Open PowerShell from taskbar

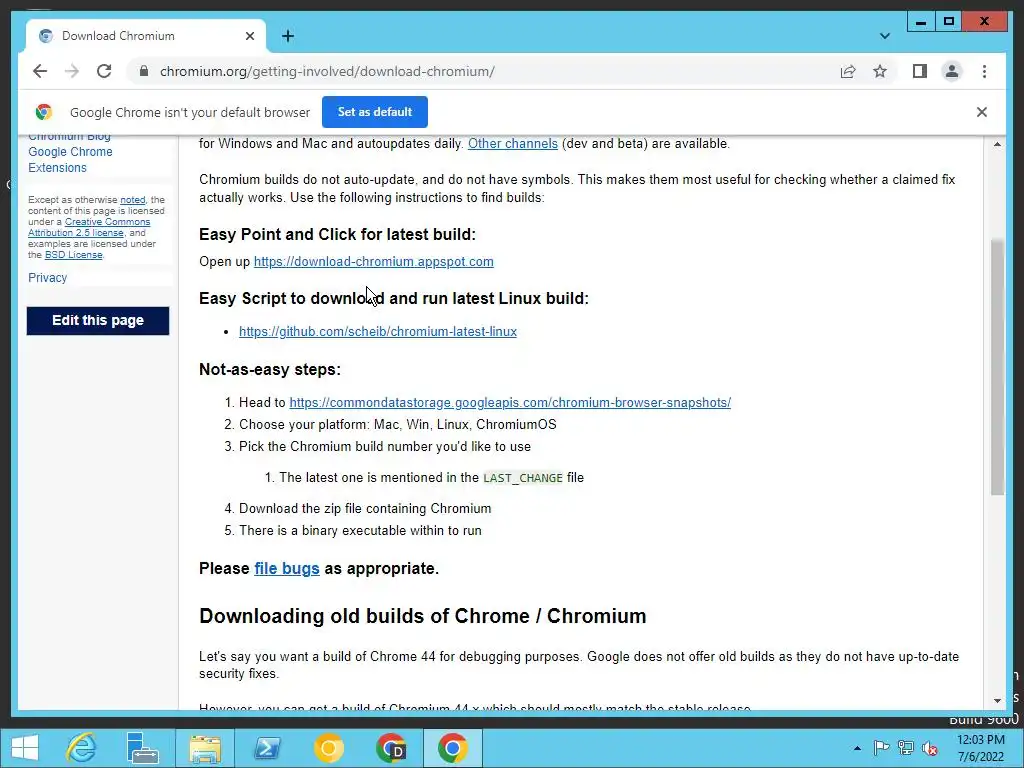tap(267, 748)
